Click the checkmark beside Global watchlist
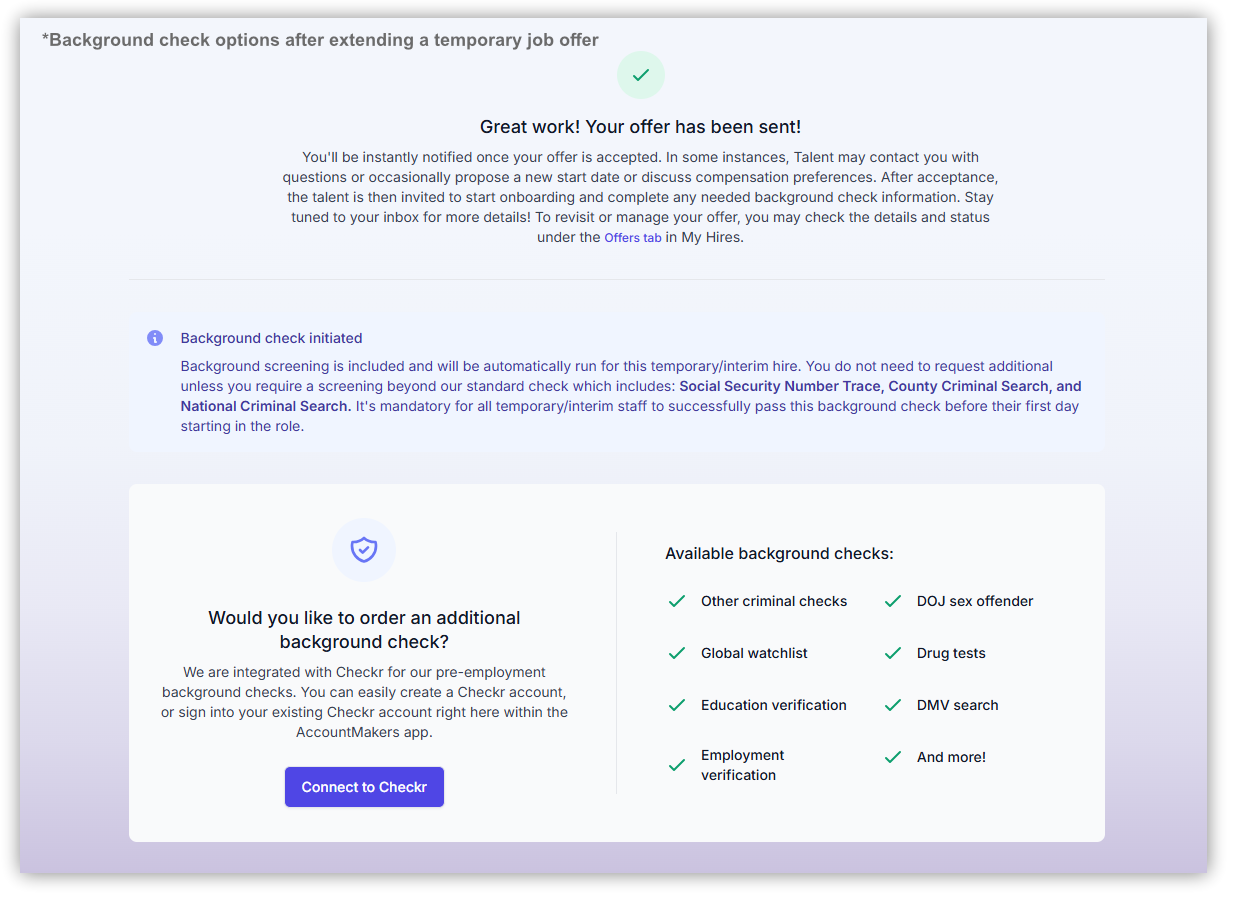1234x900 pixels. point(677,653)
